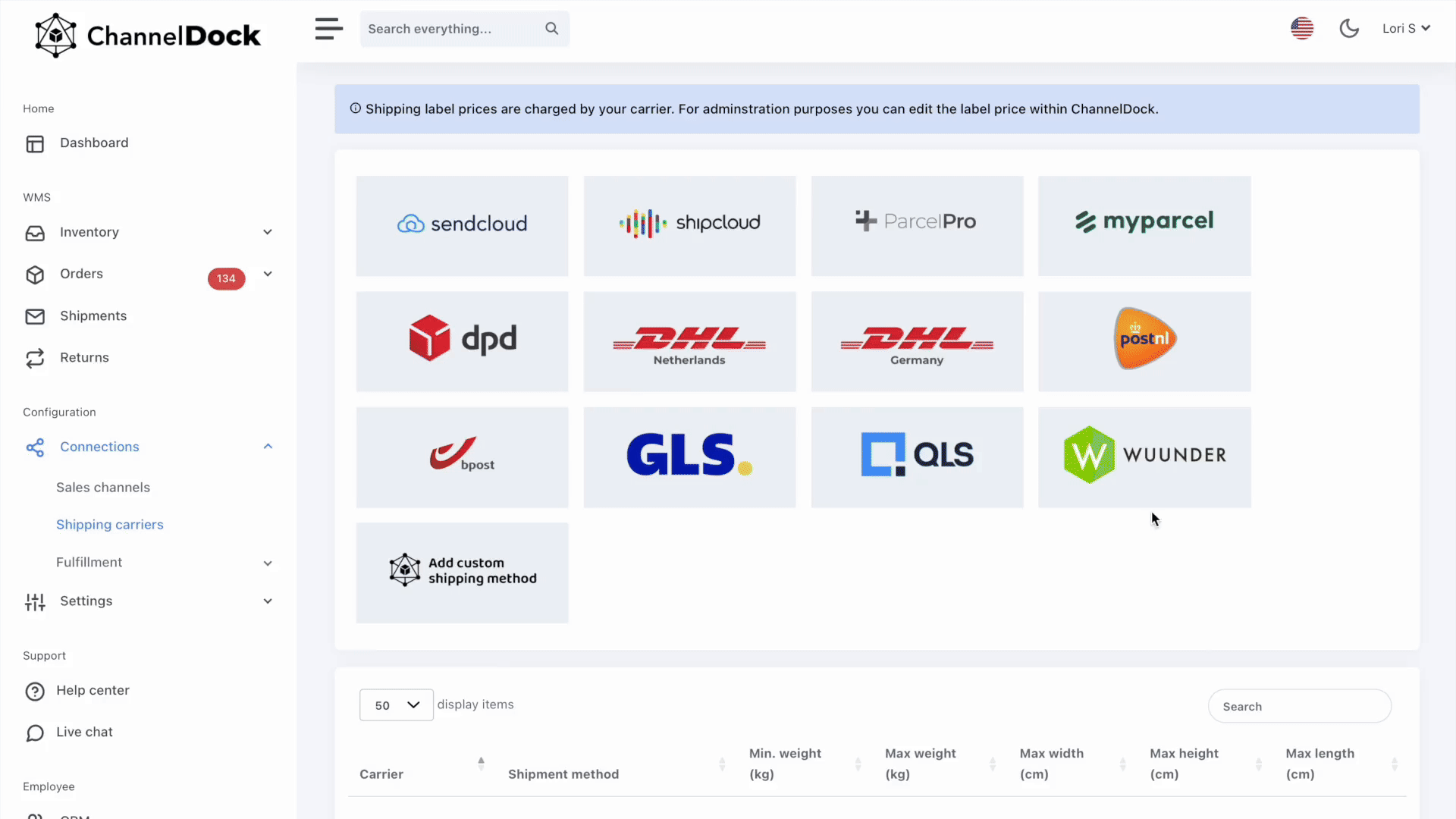Screen dimensions: 1456x819
Task: Choose the bpost carrier tile
Action: click(462, 457)
